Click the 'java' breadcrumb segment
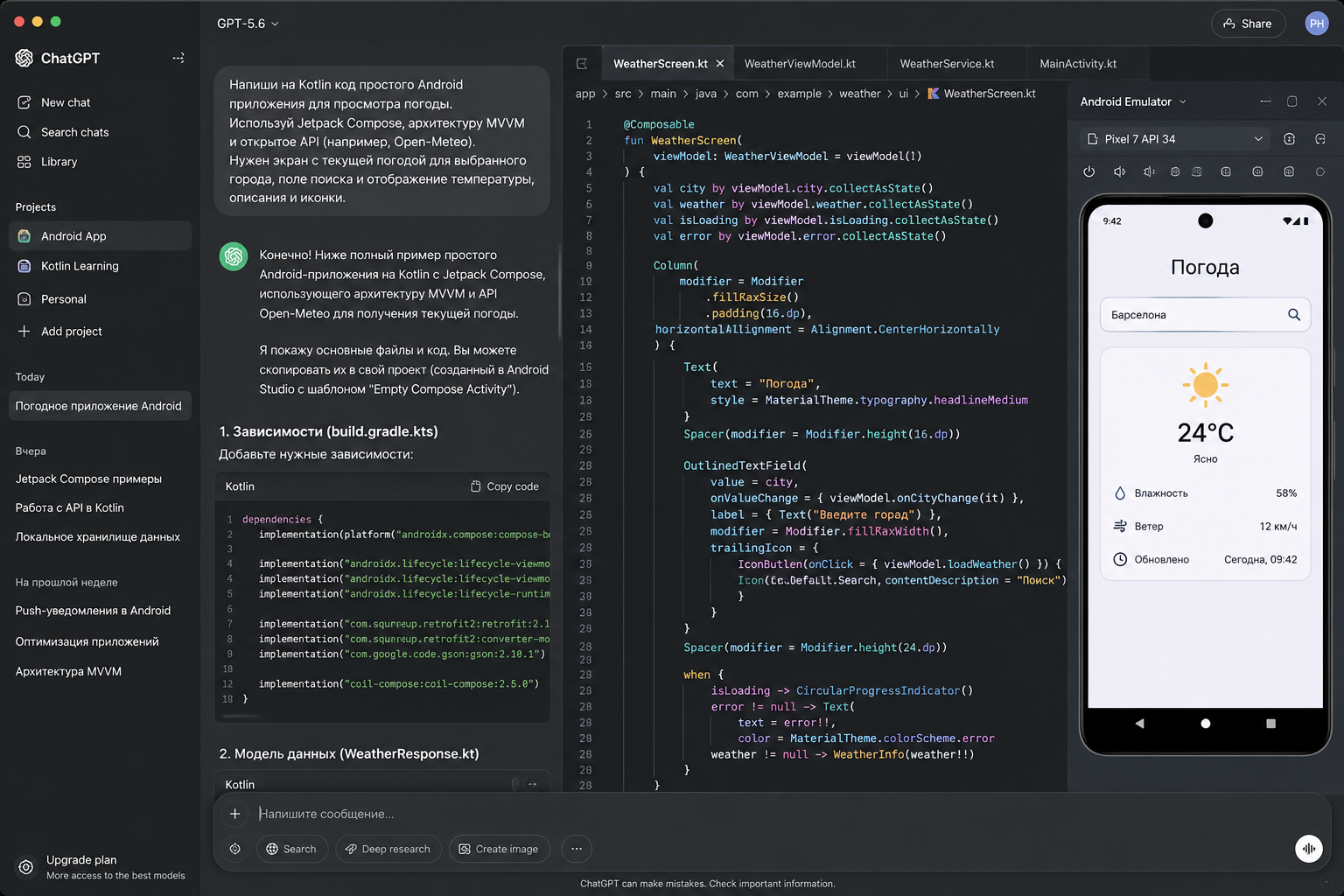 (706, 94)
